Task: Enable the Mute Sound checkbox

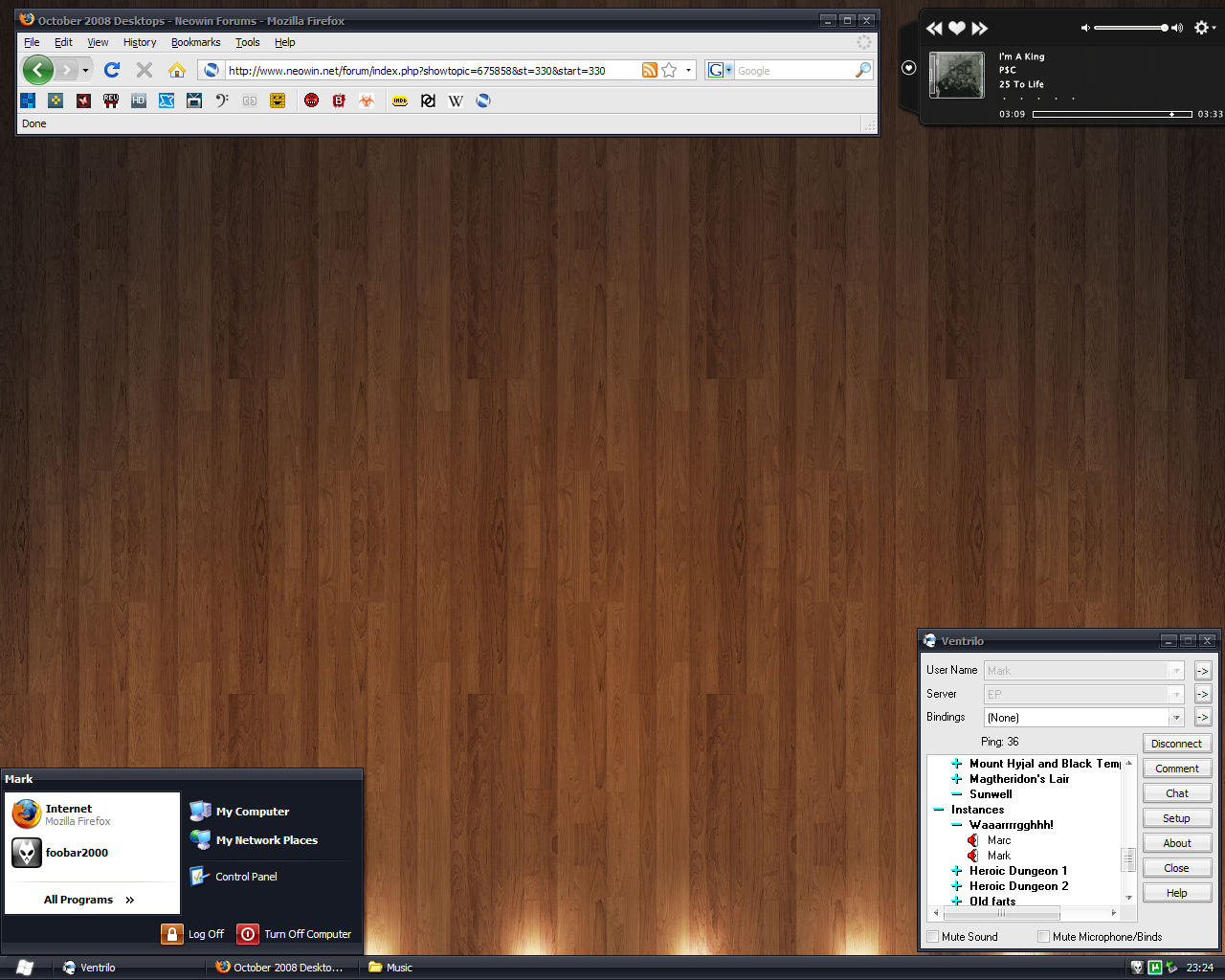Action: 933,937
